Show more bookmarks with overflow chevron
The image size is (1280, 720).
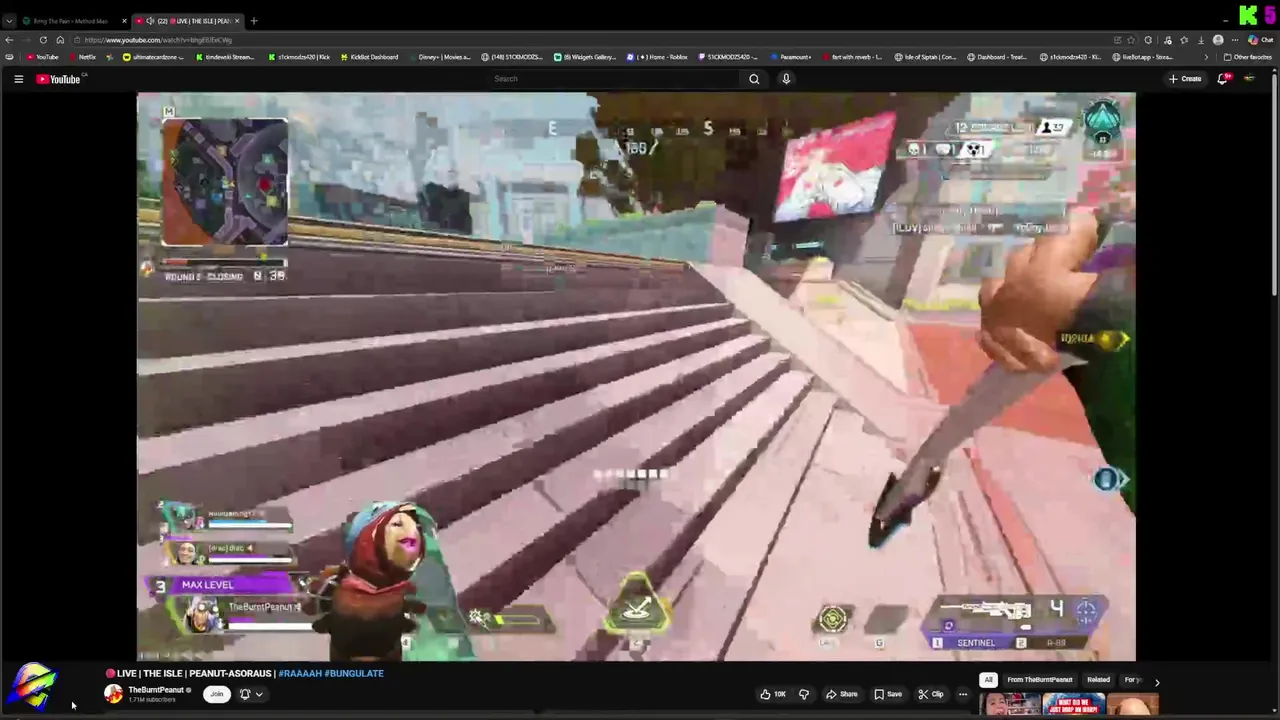coord(1208,57)
